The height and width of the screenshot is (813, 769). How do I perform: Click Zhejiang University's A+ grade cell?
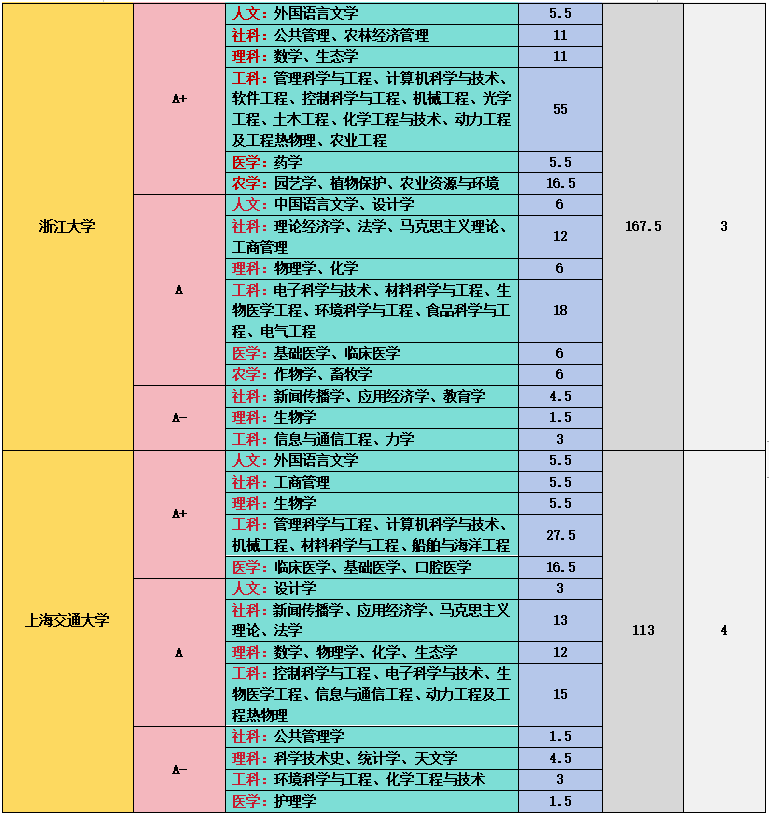coord(179,99)
